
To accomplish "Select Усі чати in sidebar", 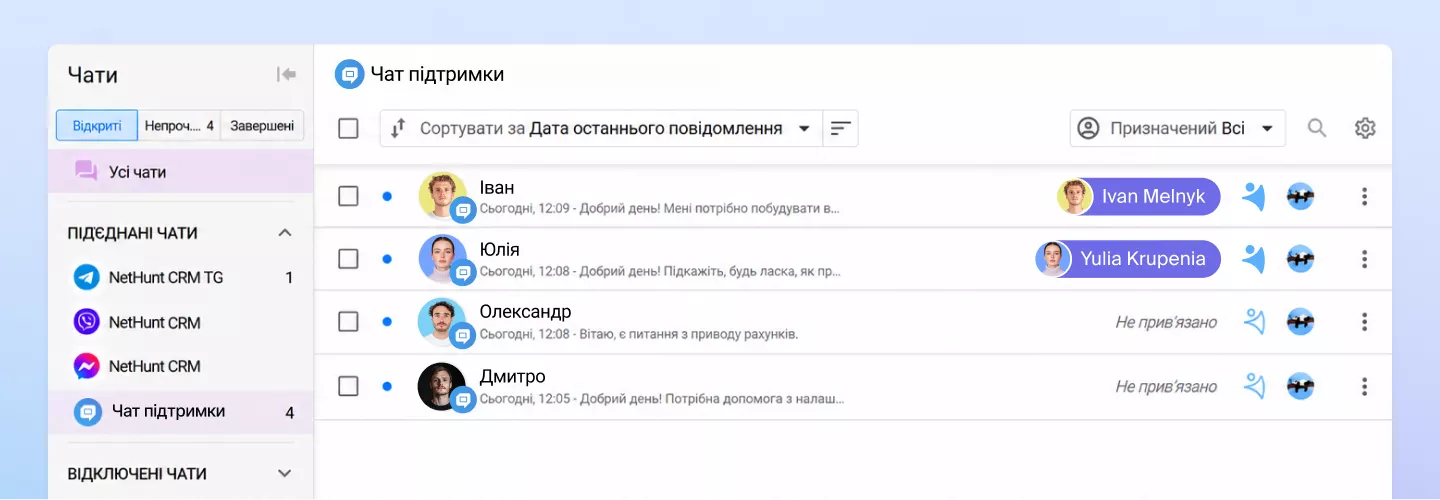I will point(181,172).
